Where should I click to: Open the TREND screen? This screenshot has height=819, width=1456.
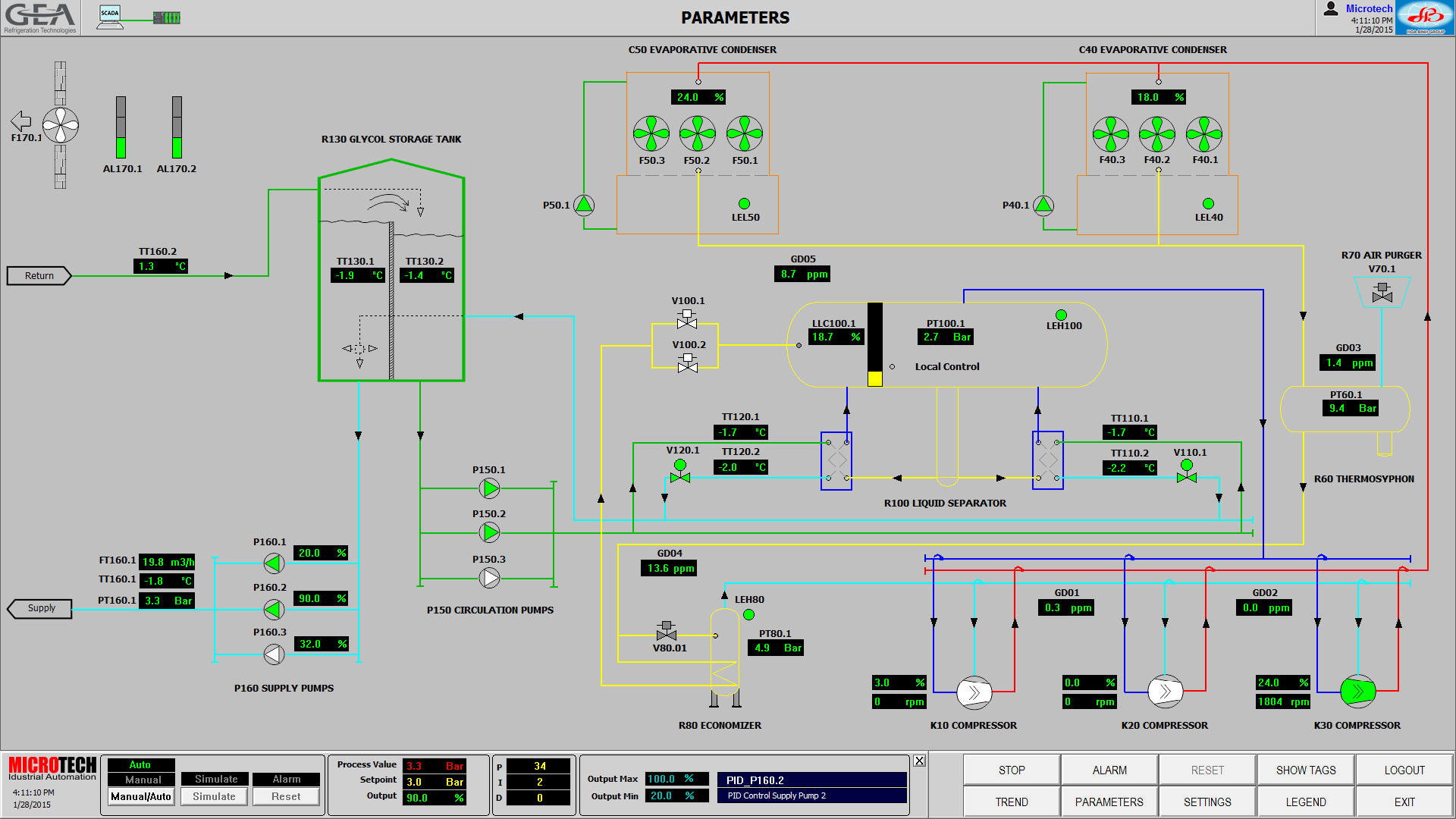[1011, 802]
